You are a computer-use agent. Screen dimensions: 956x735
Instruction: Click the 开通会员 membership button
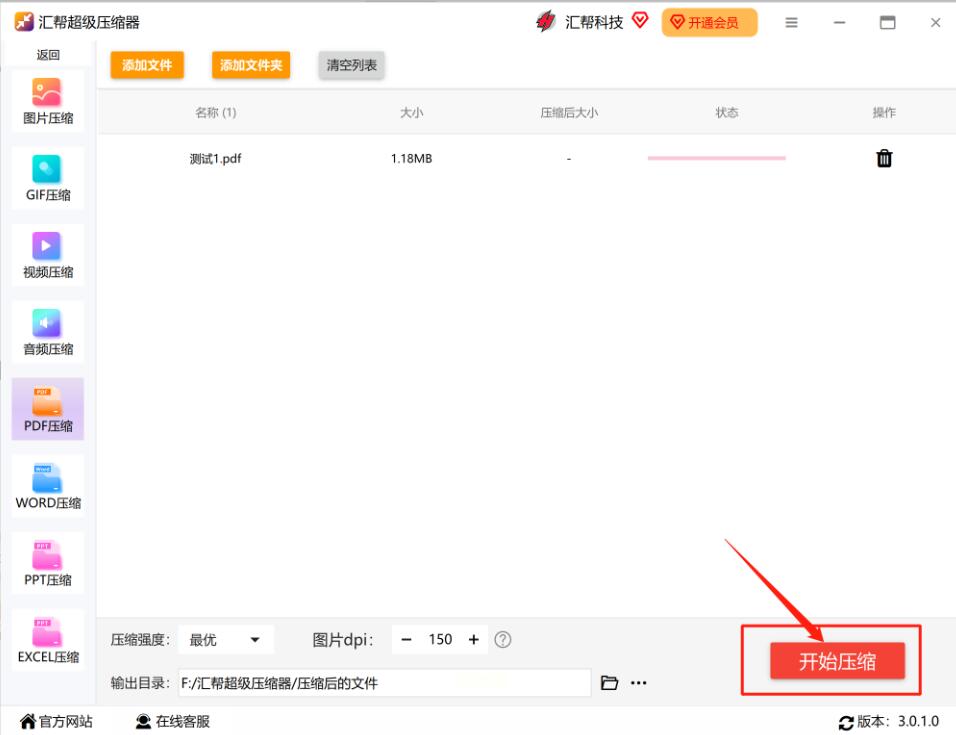(710, 23)
